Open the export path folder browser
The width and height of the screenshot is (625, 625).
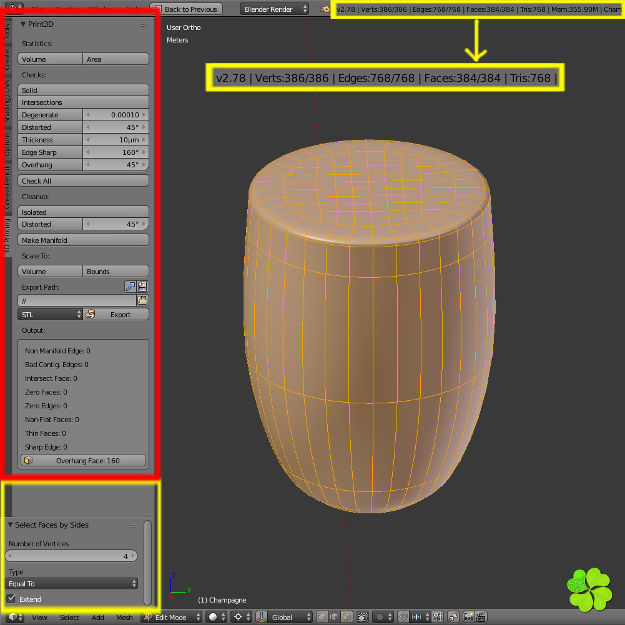[142, 300]
